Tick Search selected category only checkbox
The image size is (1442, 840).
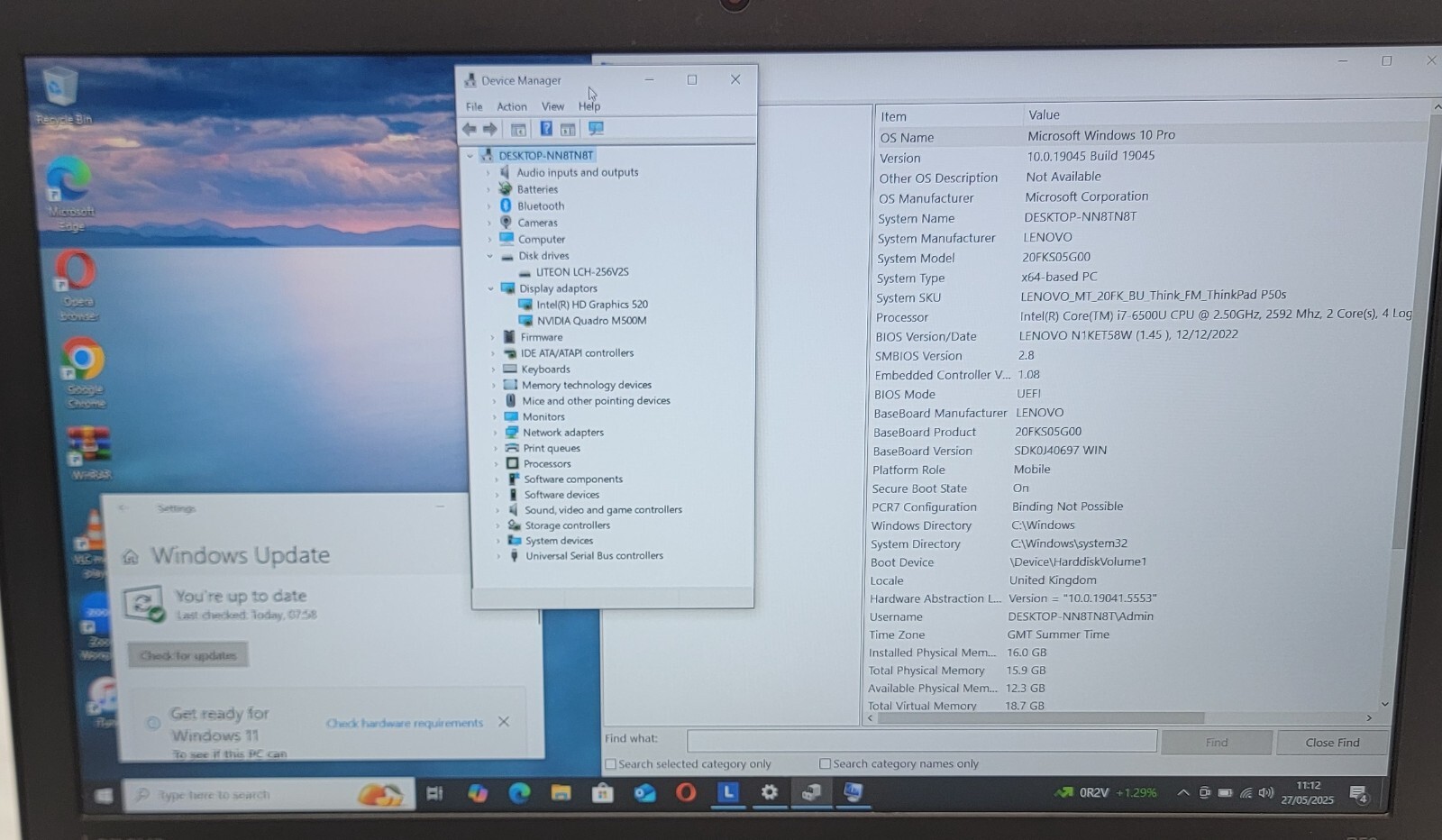pyautogui.click(x=611, y=764)
